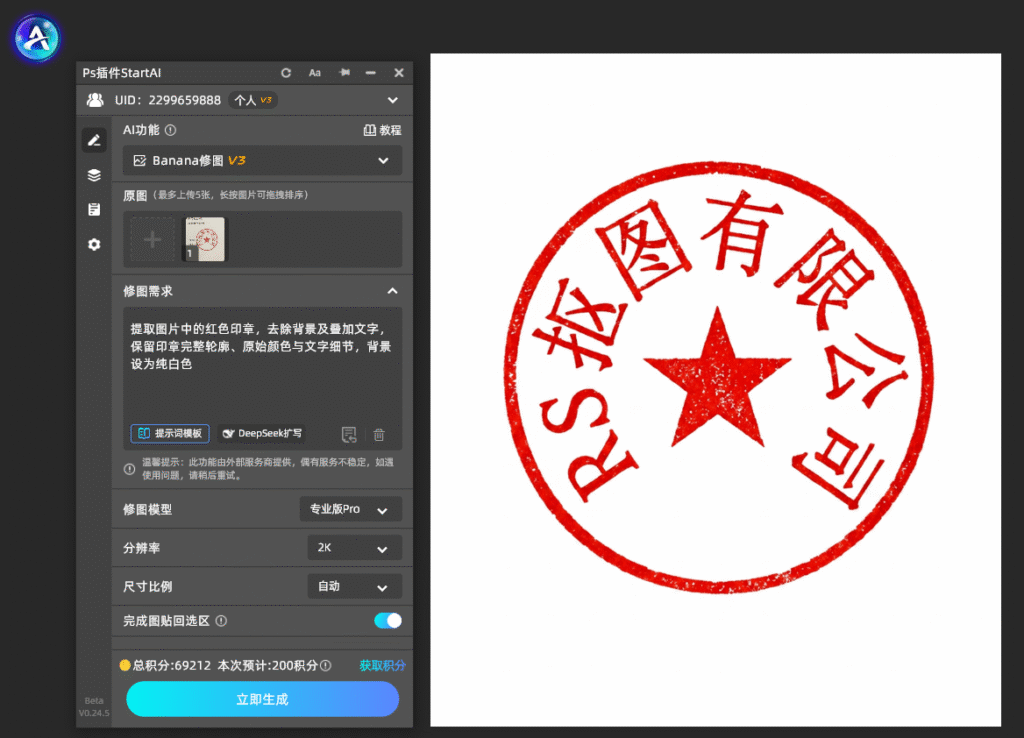This screenshot has width=1024, height=738.
Task: Click into the retouch prompt text area
Action: point(262,366)
